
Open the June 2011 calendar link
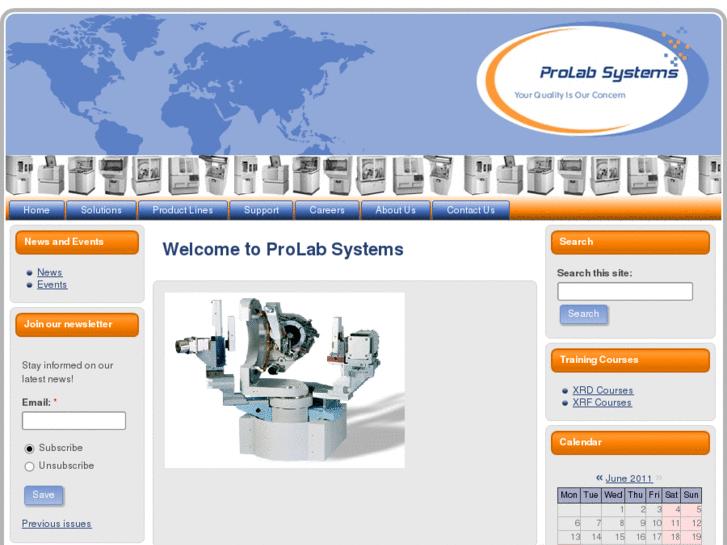pyautogui.click(x=629, y=478)
